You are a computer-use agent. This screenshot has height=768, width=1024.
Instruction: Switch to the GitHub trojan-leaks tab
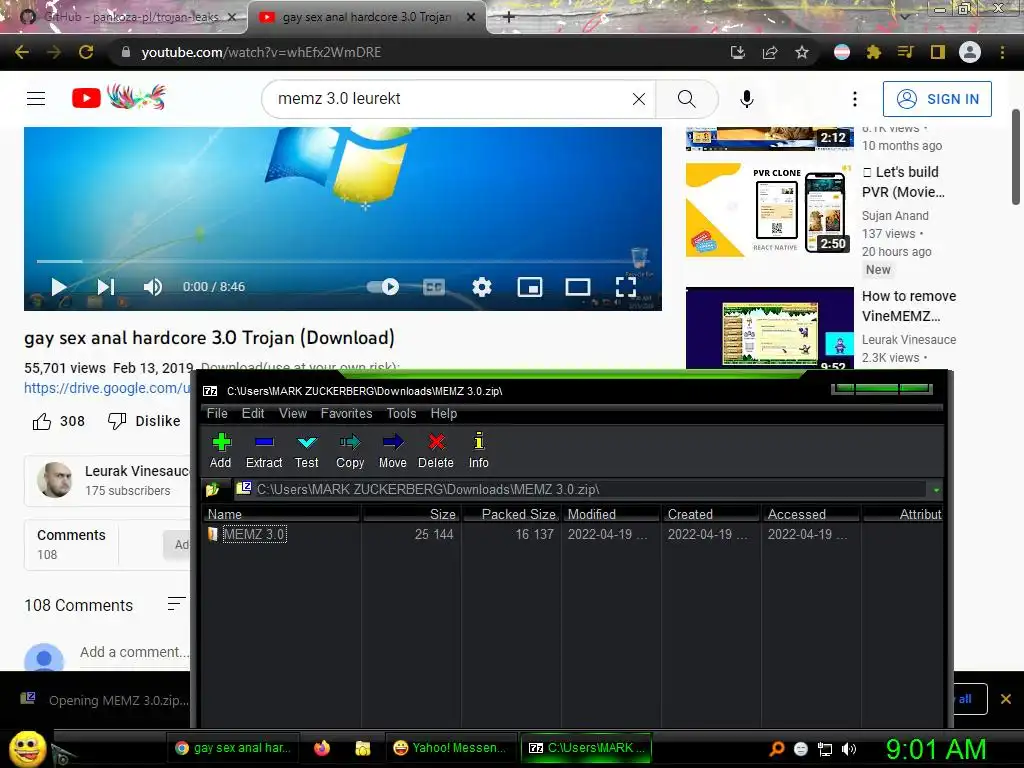click(124, 17)
